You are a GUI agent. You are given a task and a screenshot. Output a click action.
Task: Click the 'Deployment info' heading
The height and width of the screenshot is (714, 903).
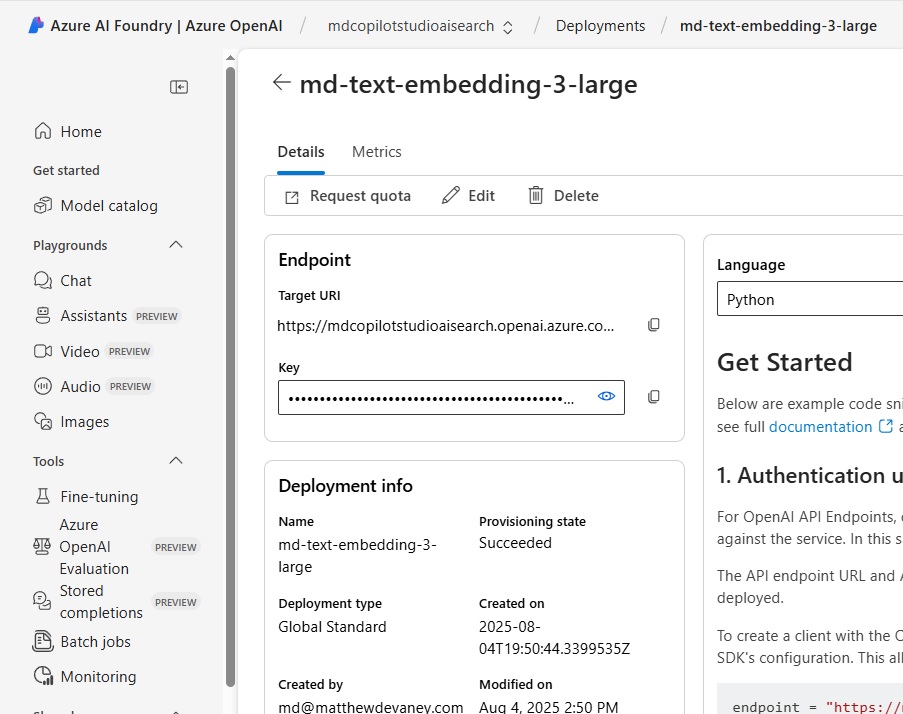click(345, 486)
